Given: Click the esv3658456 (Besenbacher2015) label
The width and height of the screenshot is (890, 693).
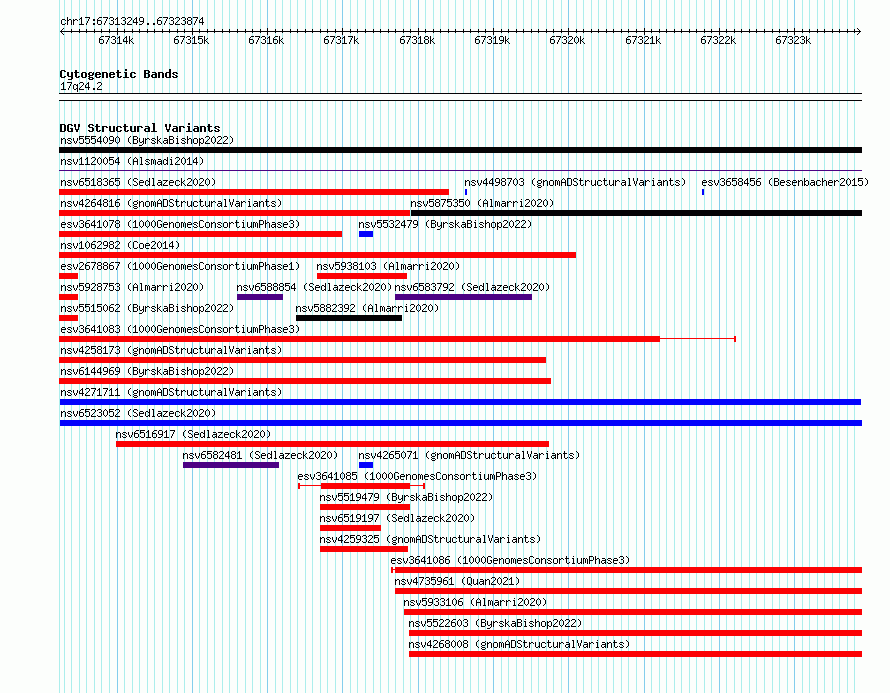Looking at the screenshot, I should click(x=785, y=182).
